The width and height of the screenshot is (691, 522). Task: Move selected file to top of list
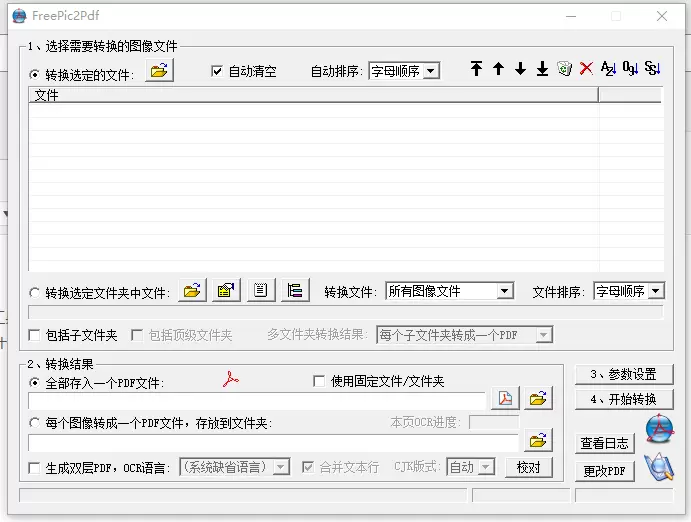(x=476, y=69)
